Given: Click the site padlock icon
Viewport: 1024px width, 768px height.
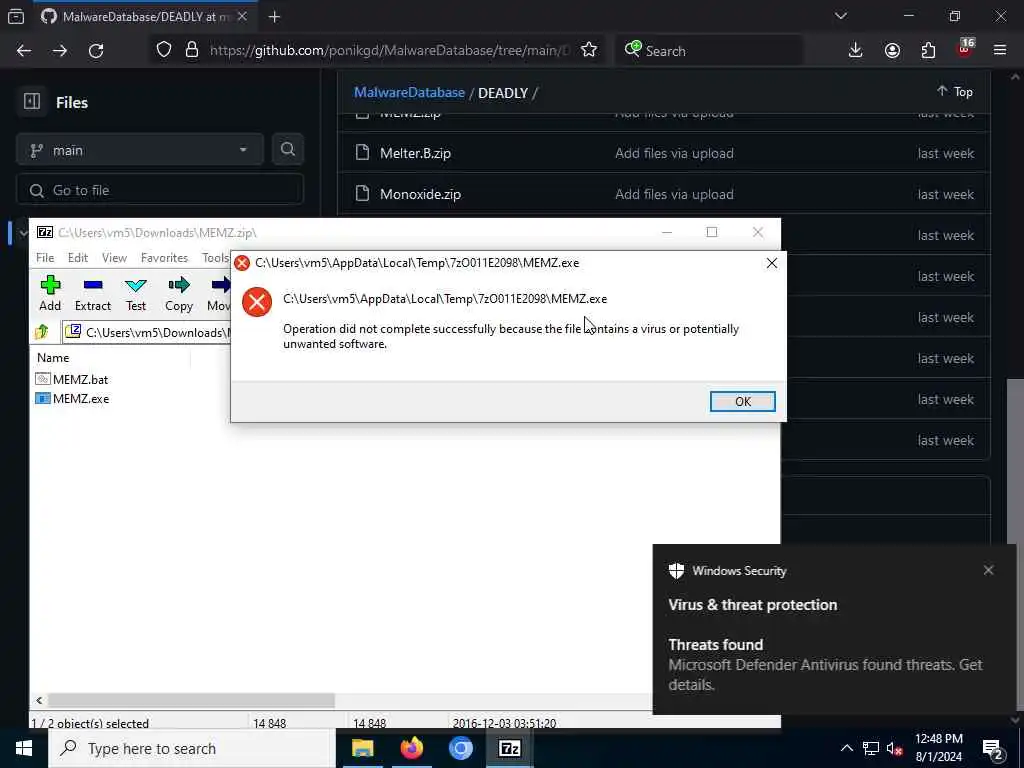Looking at the screenshot, I should (x=191, y=50).
